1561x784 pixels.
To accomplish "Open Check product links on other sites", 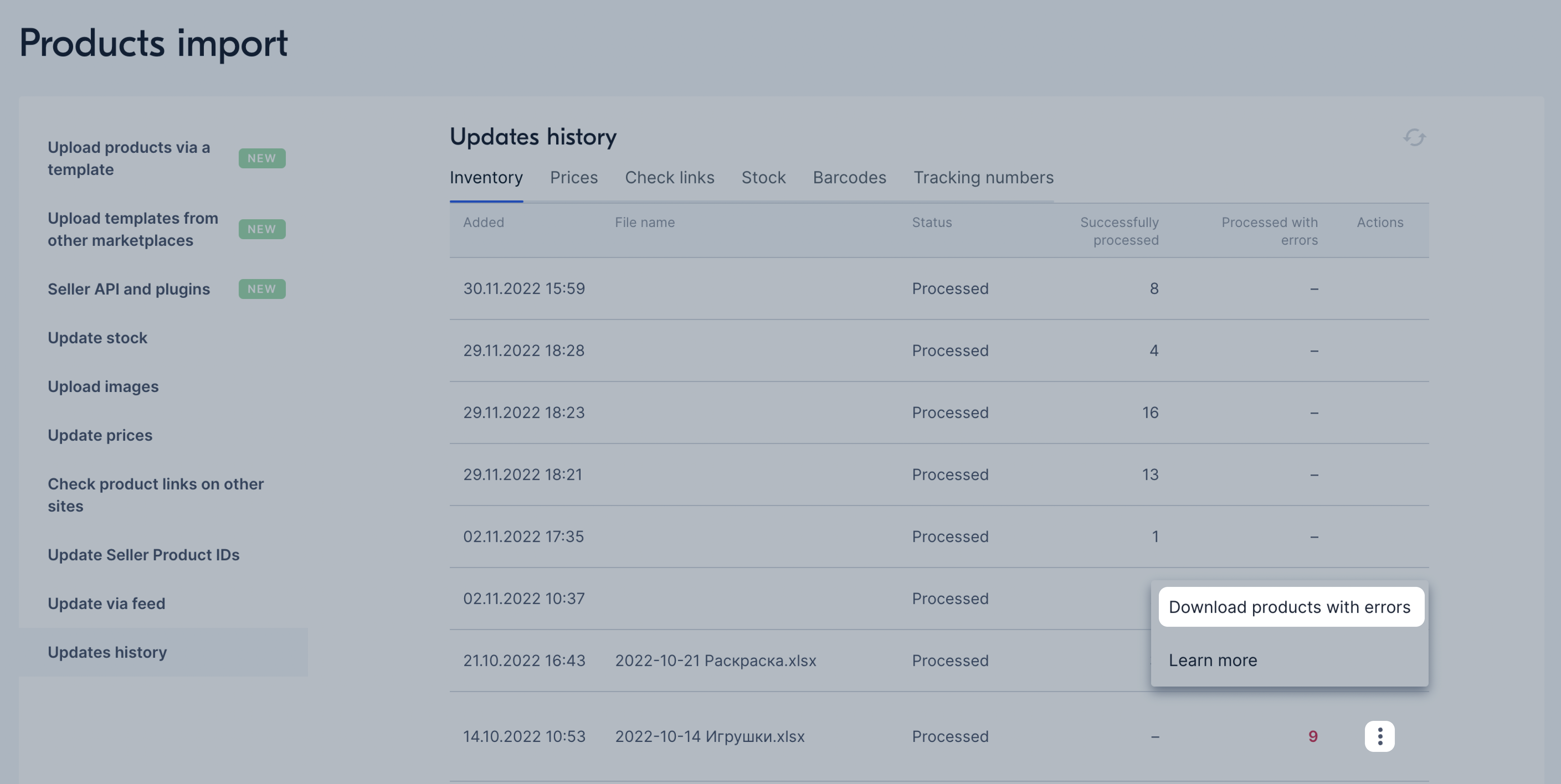I will pyautogui.click(x=155, y=494).
